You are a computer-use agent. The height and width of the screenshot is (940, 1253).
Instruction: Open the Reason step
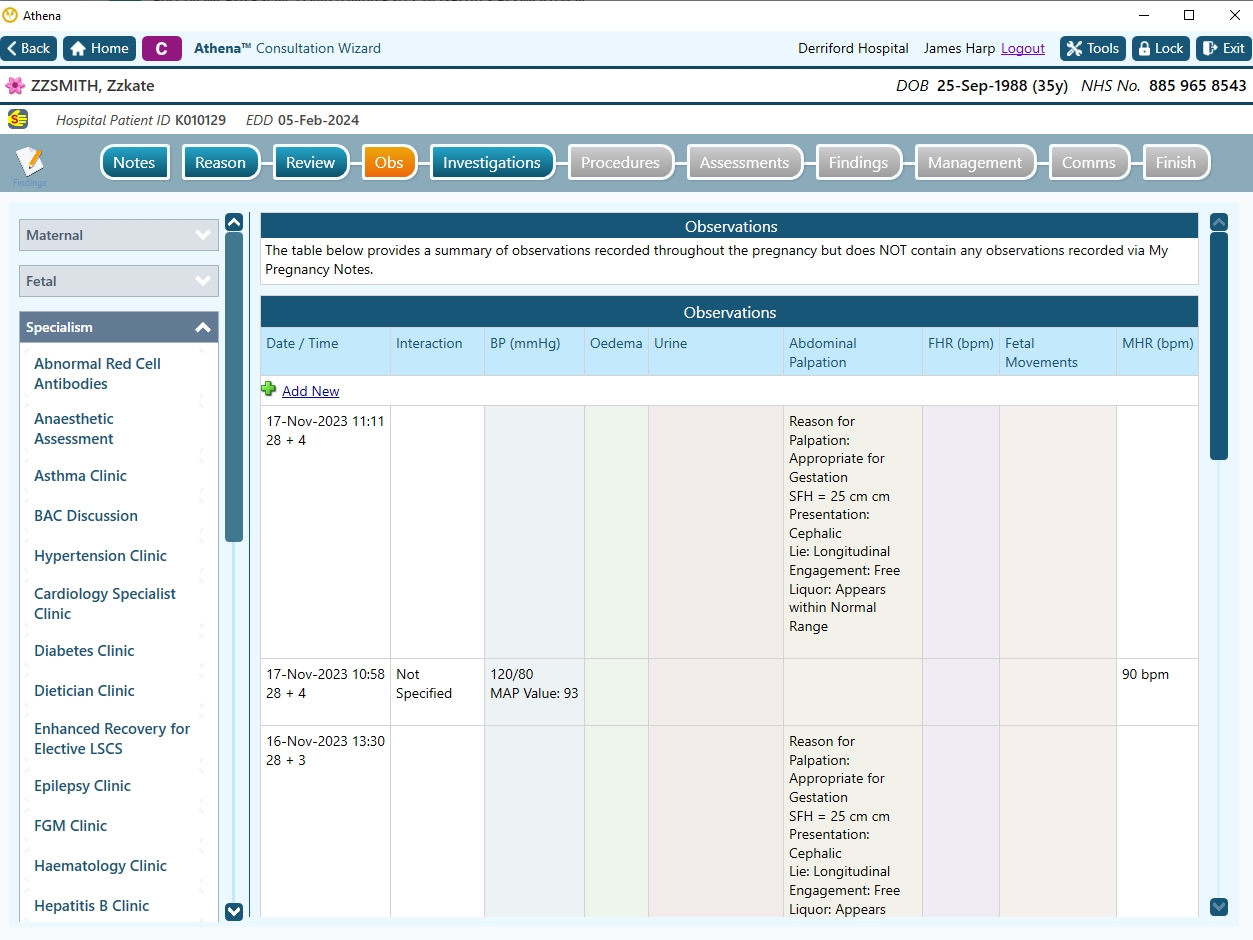(x=220, y=163)
